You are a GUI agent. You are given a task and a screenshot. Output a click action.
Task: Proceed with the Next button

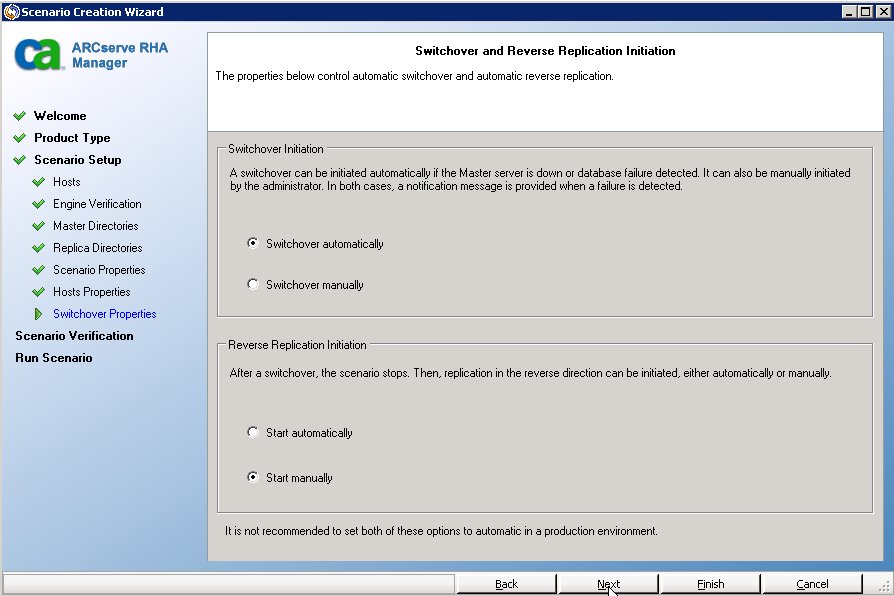click(608, 584)
